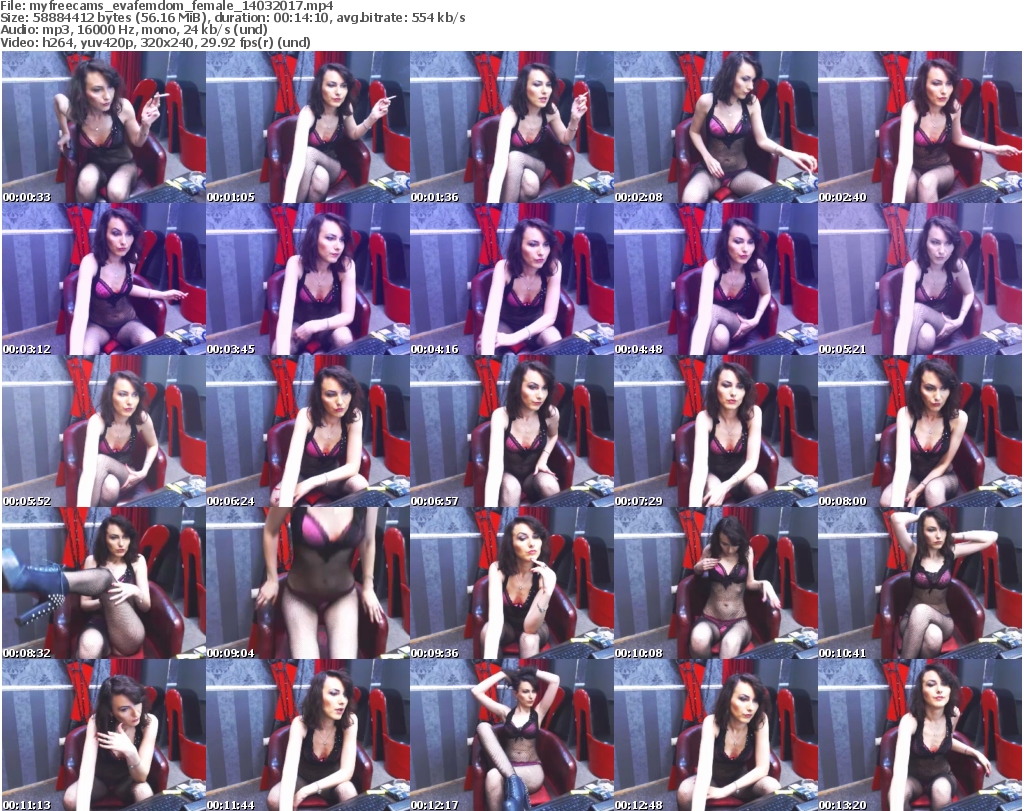Click the thumbnail stamped 00:07:29

tap(715, 432)
